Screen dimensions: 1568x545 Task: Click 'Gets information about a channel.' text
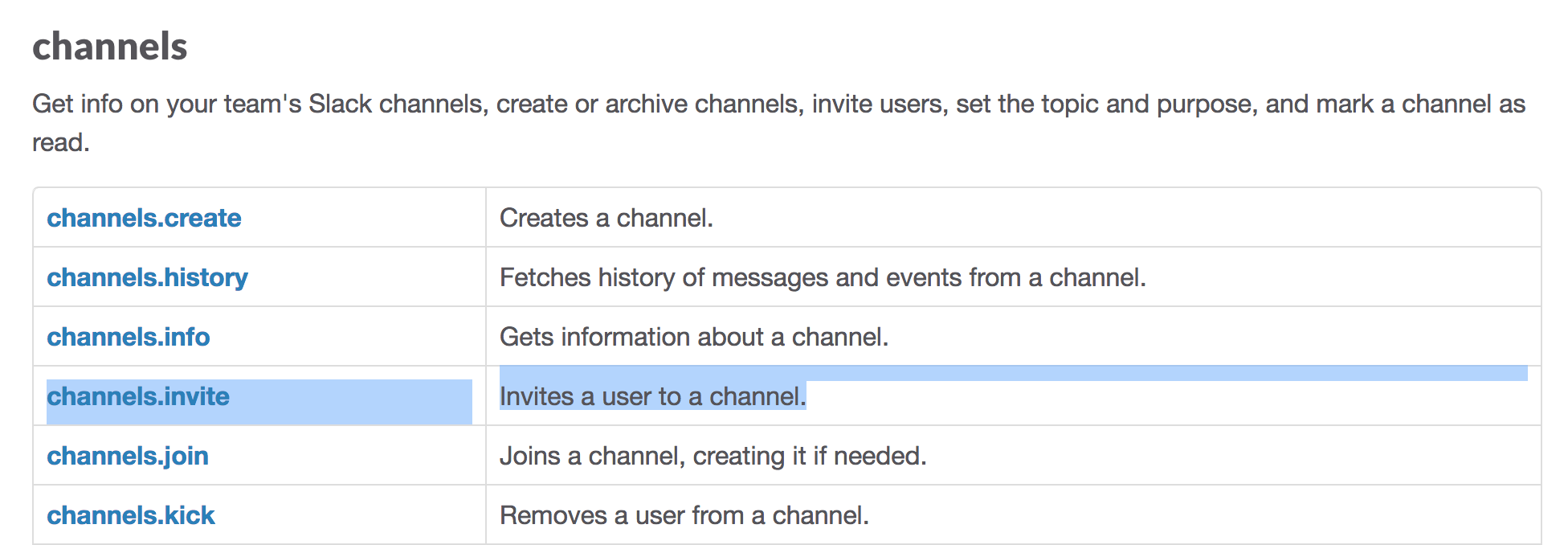click(694, 337)
